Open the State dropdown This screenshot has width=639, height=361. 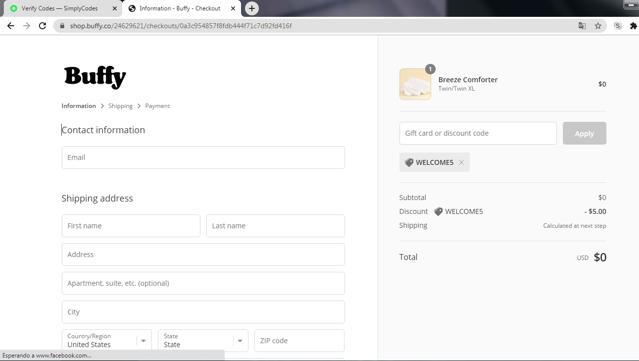[203, 340]
